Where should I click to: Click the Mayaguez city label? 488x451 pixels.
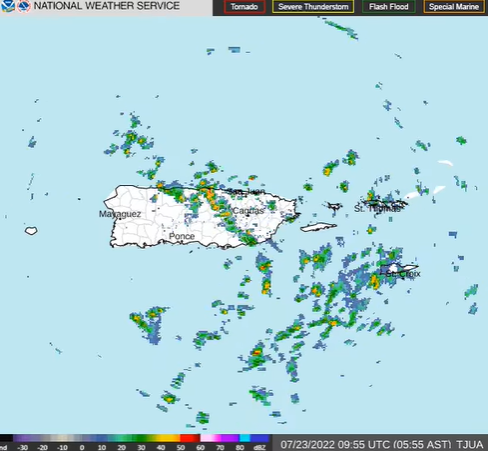(x=120, y=214)
